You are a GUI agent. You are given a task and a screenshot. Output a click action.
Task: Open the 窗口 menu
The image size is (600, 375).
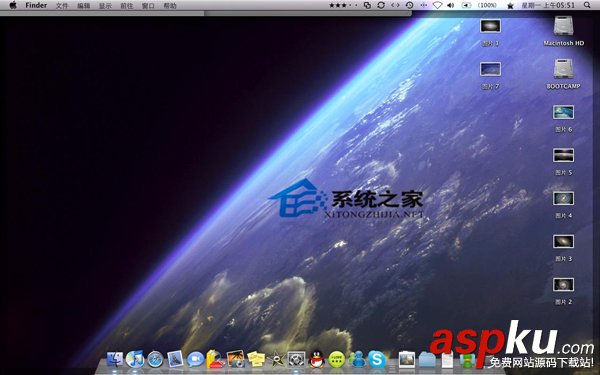(148, 5)
